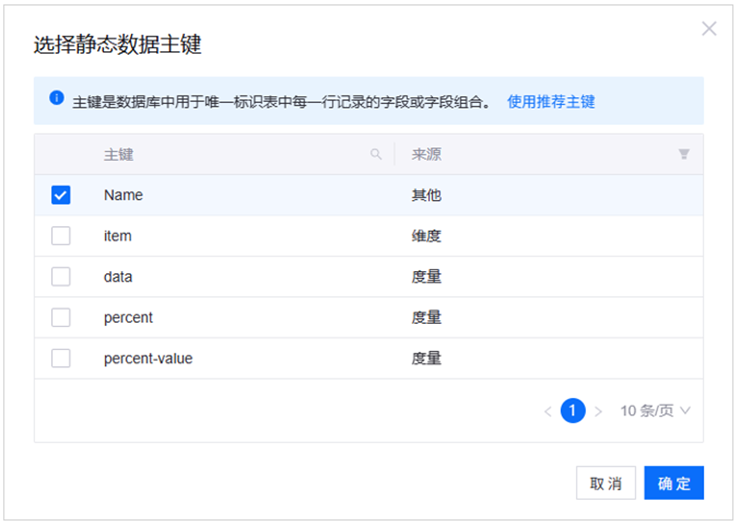Check the item row checkbox
The image size is (740, 526).
[61, 236]
